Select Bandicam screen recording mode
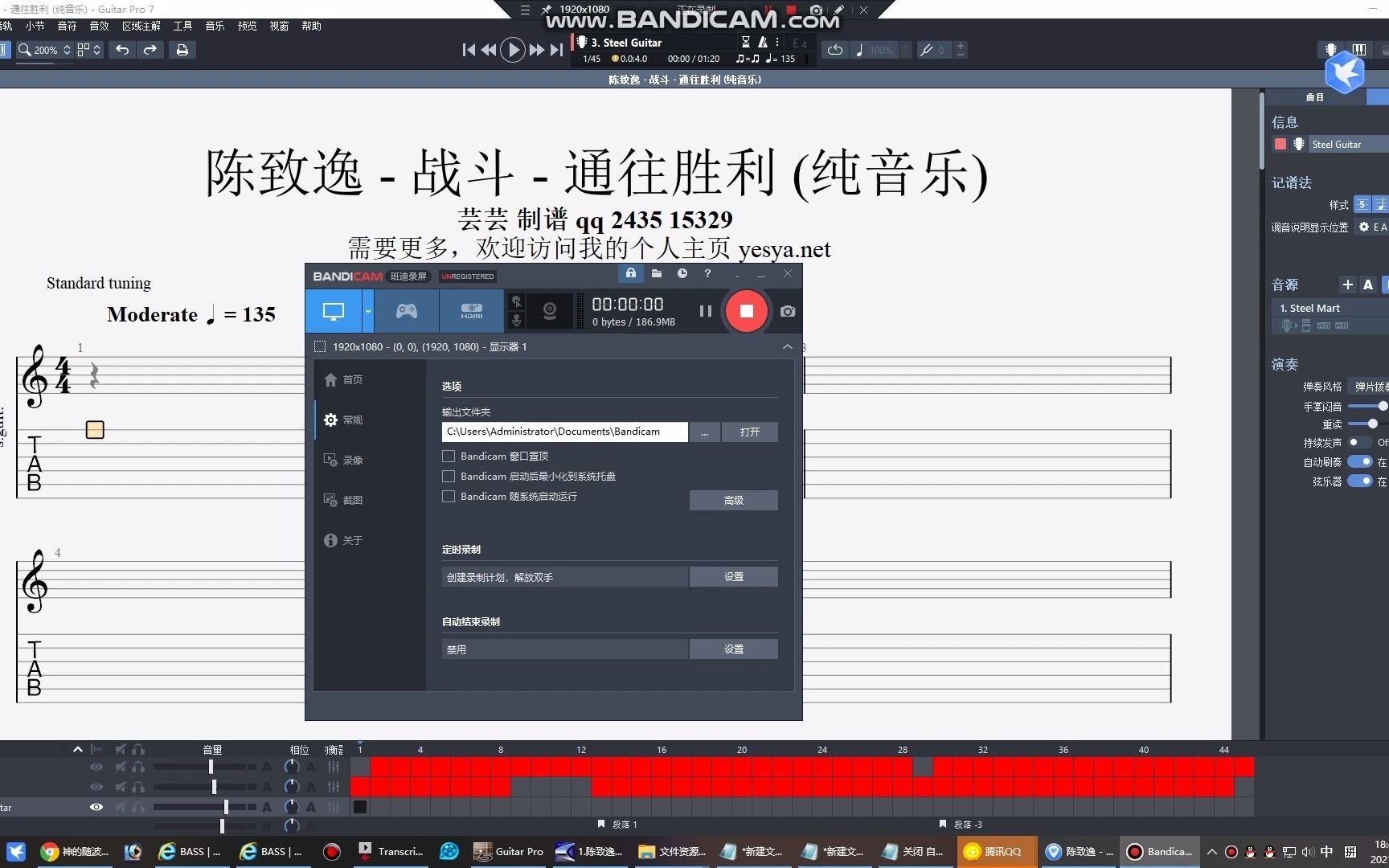 coord(334,311)
